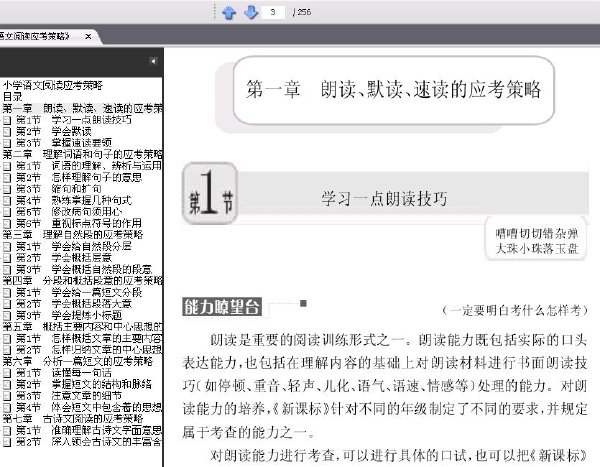
Task: Open bookmark 第2节 学会概括段落大意
Action: [74, 304]
